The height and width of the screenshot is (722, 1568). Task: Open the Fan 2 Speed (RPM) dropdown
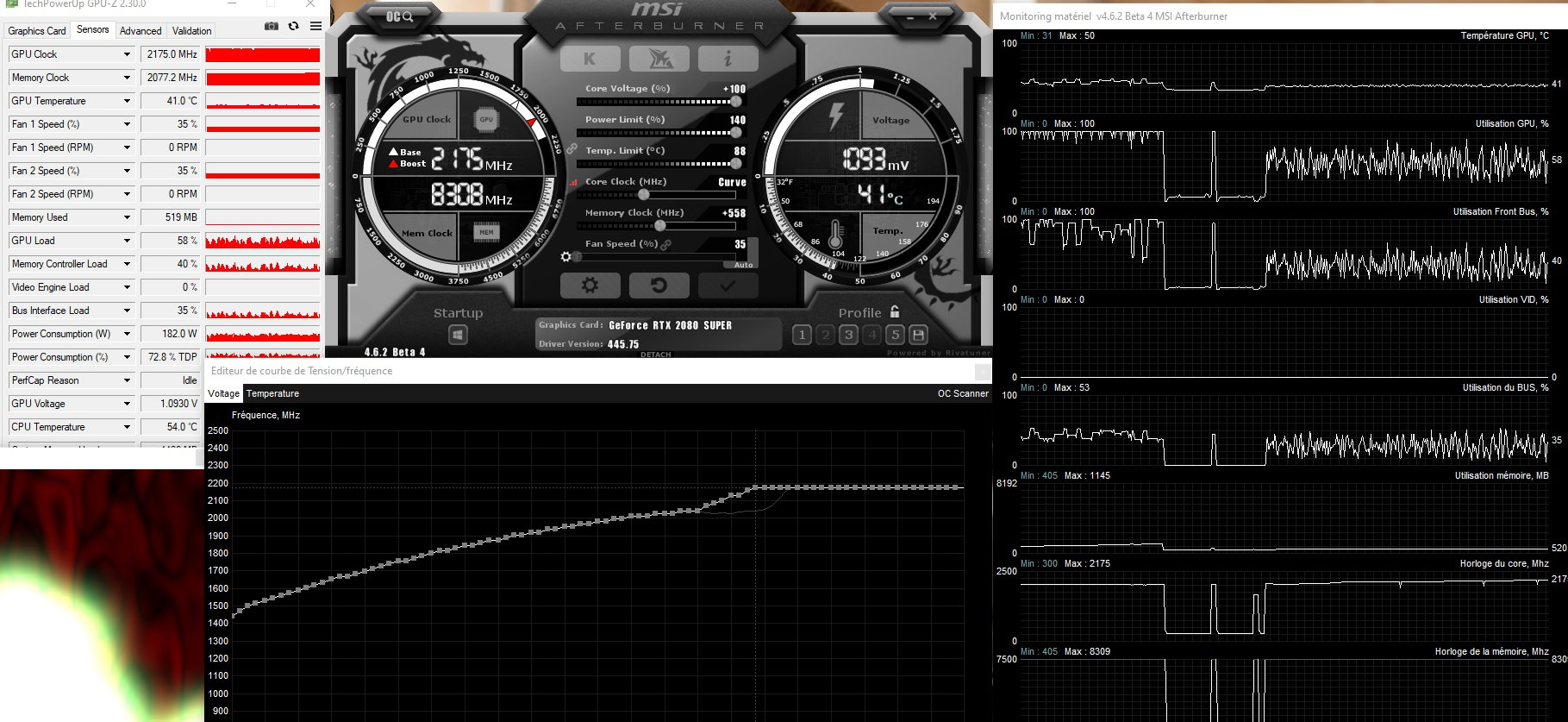127,194
